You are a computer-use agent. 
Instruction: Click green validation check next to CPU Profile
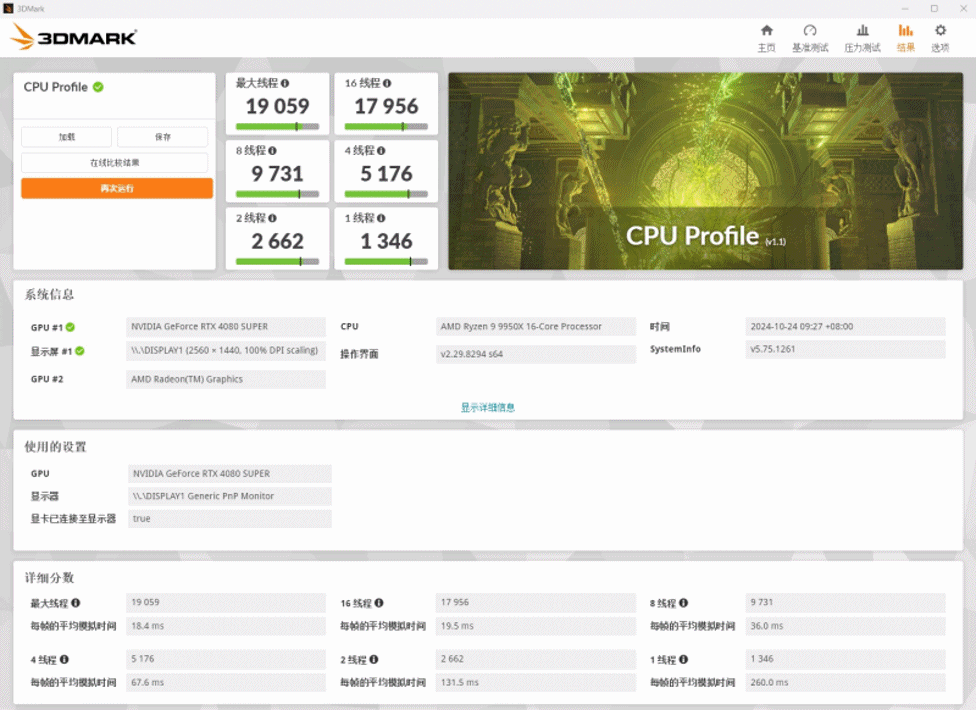click(x=98, y=87)
